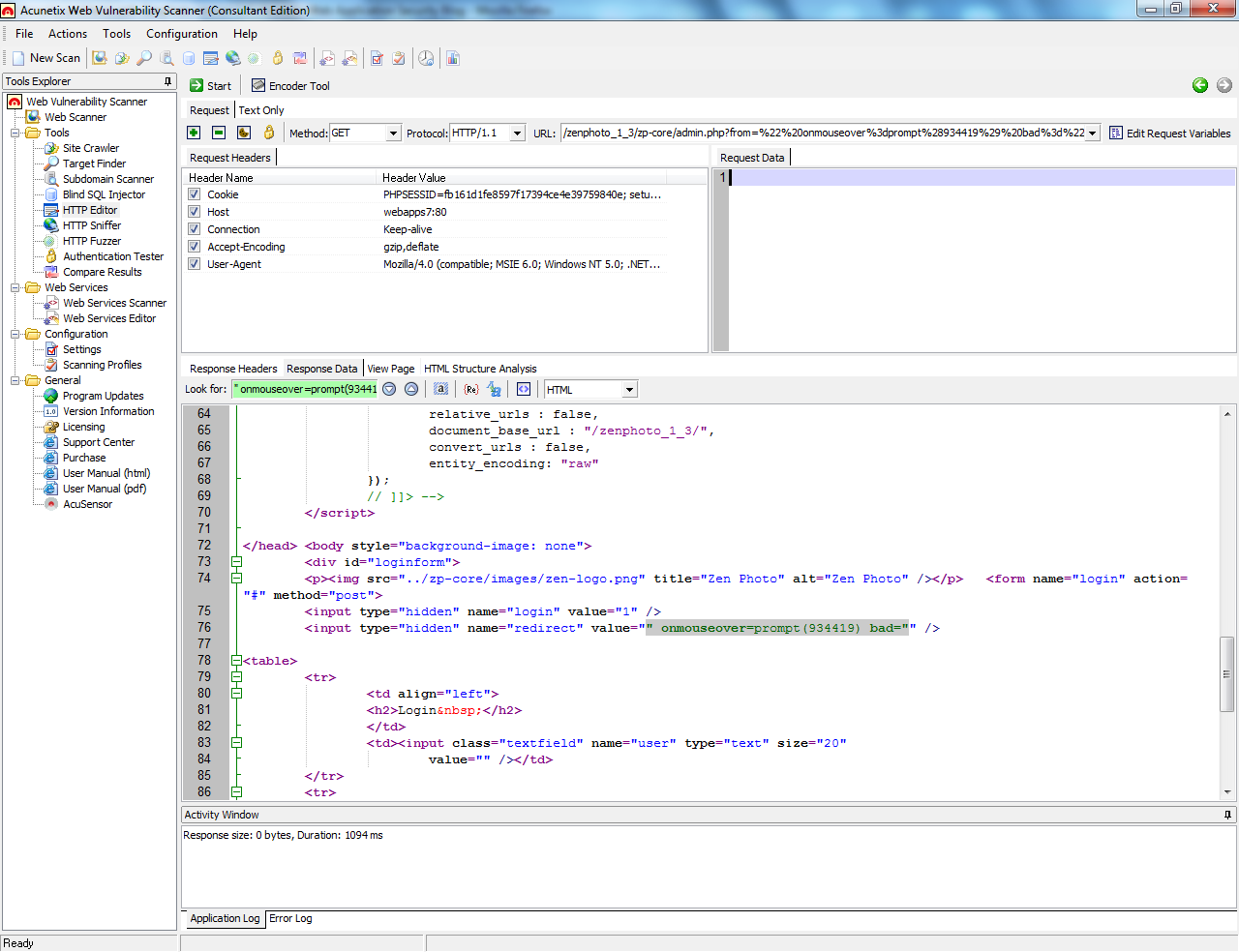Screen dimensions: 1239x952
Task: Open HTTP Editor toolbar icon
Action: [x=211, y=58]
